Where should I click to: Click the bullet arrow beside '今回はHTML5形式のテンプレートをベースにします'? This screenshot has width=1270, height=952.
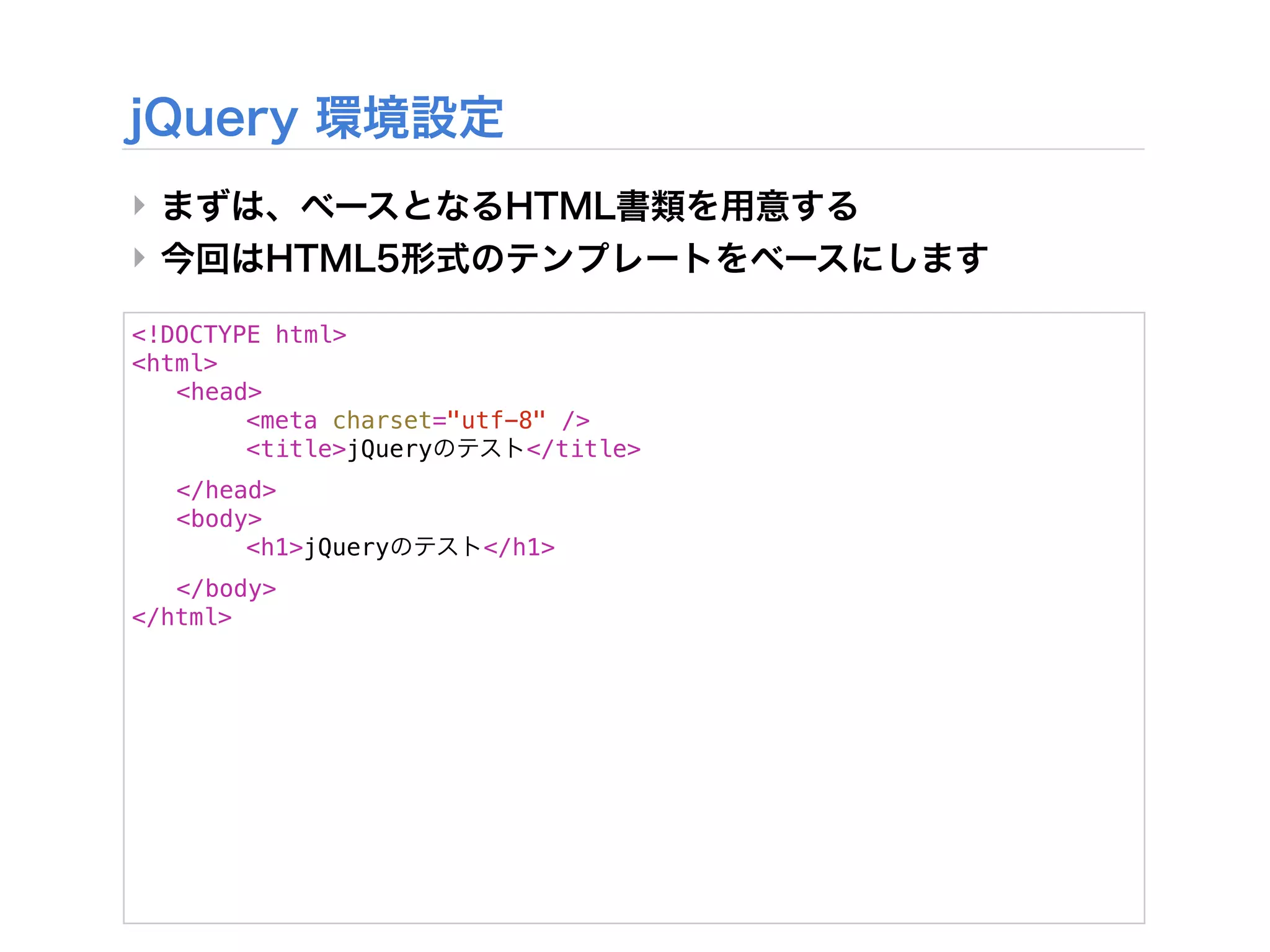click(140, 257)
